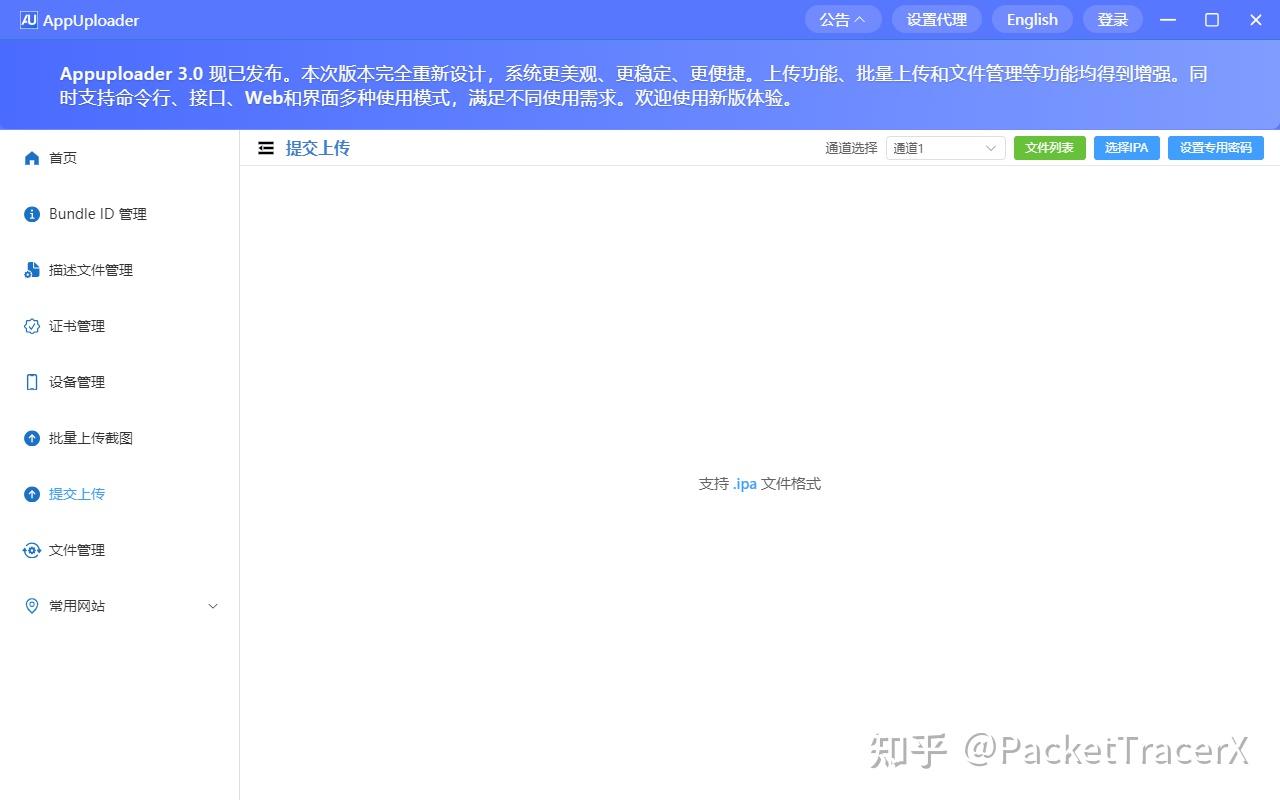Click the phone icon for 设备管理
1280x800 pixels.
32,382
